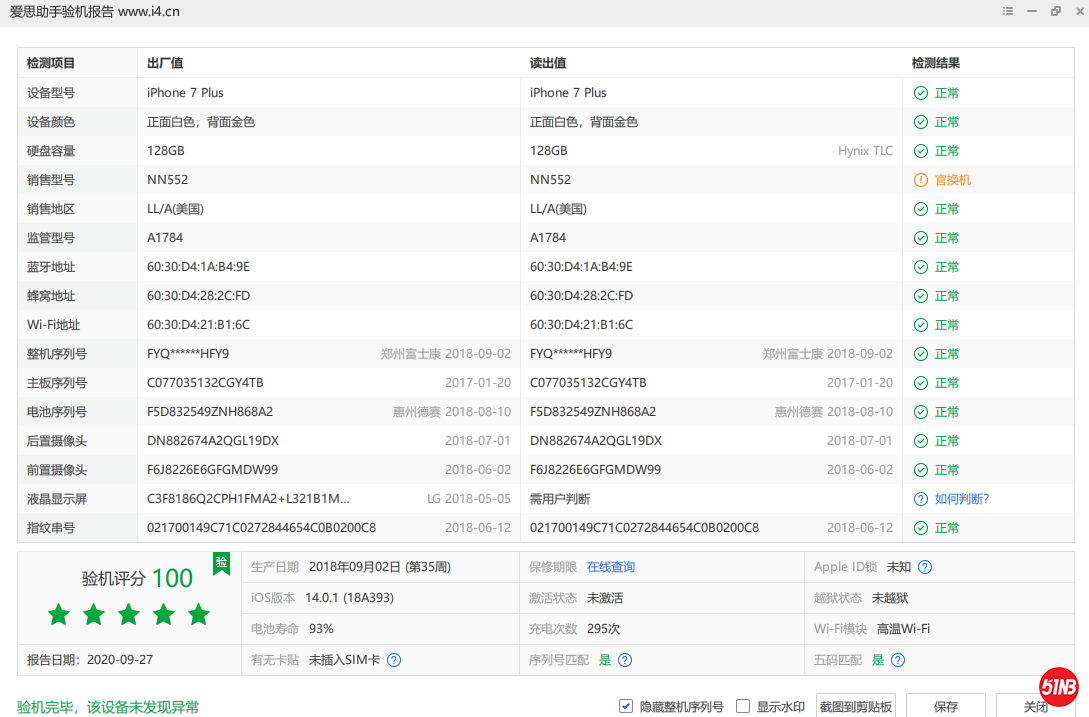Screen dimensions: 1089x717
Task: Click help icon next to 未插入SIM卡
Action: 394,660
